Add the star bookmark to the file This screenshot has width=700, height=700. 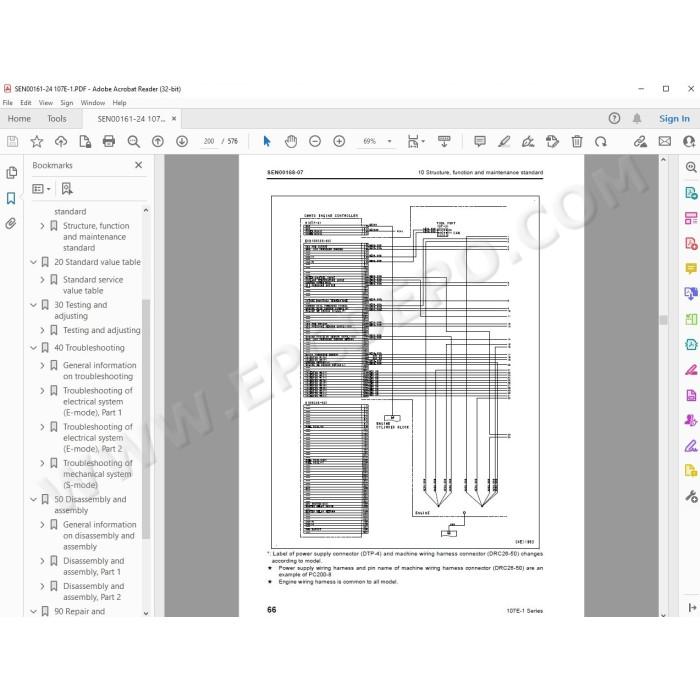pyautogui.click(x=37, y=142)
